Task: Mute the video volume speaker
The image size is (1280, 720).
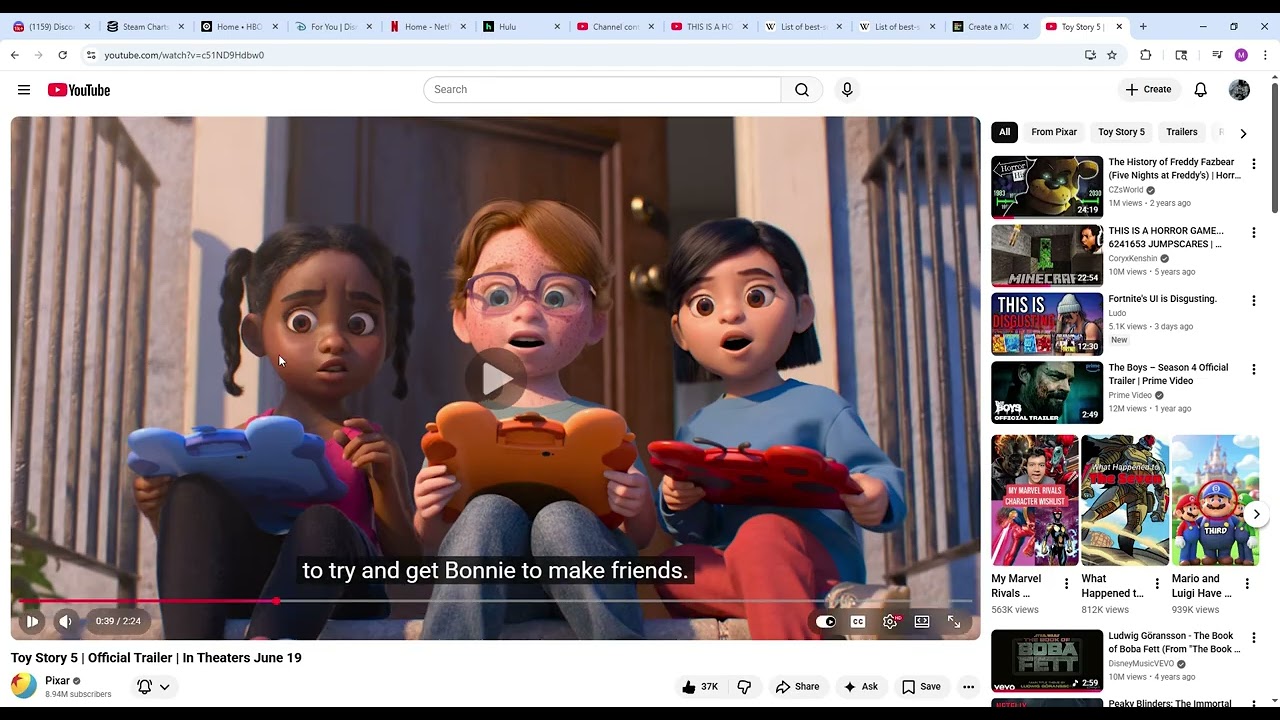Action: pos(65,621)
